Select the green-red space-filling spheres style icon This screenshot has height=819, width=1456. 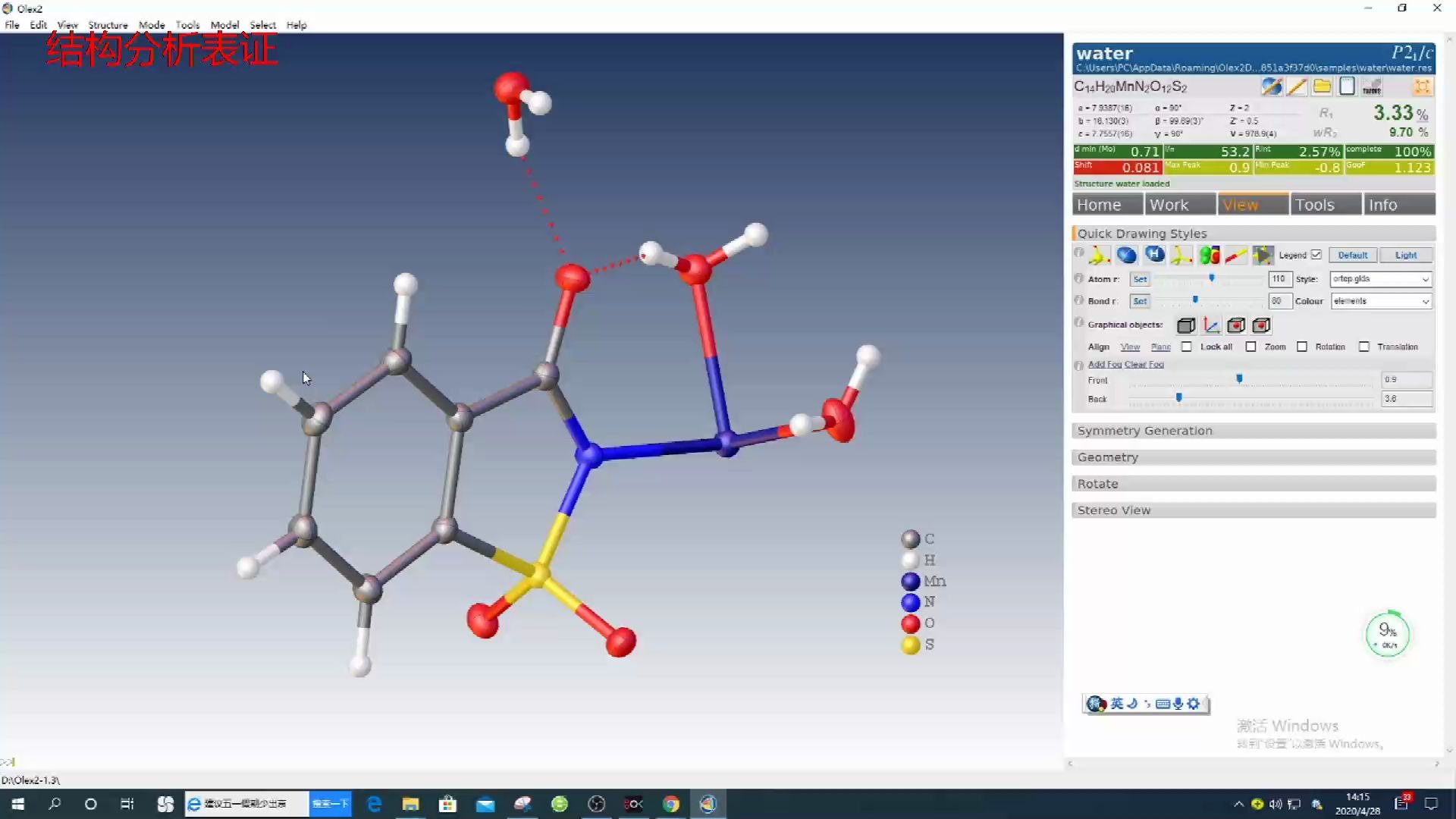coord(1210,256)
